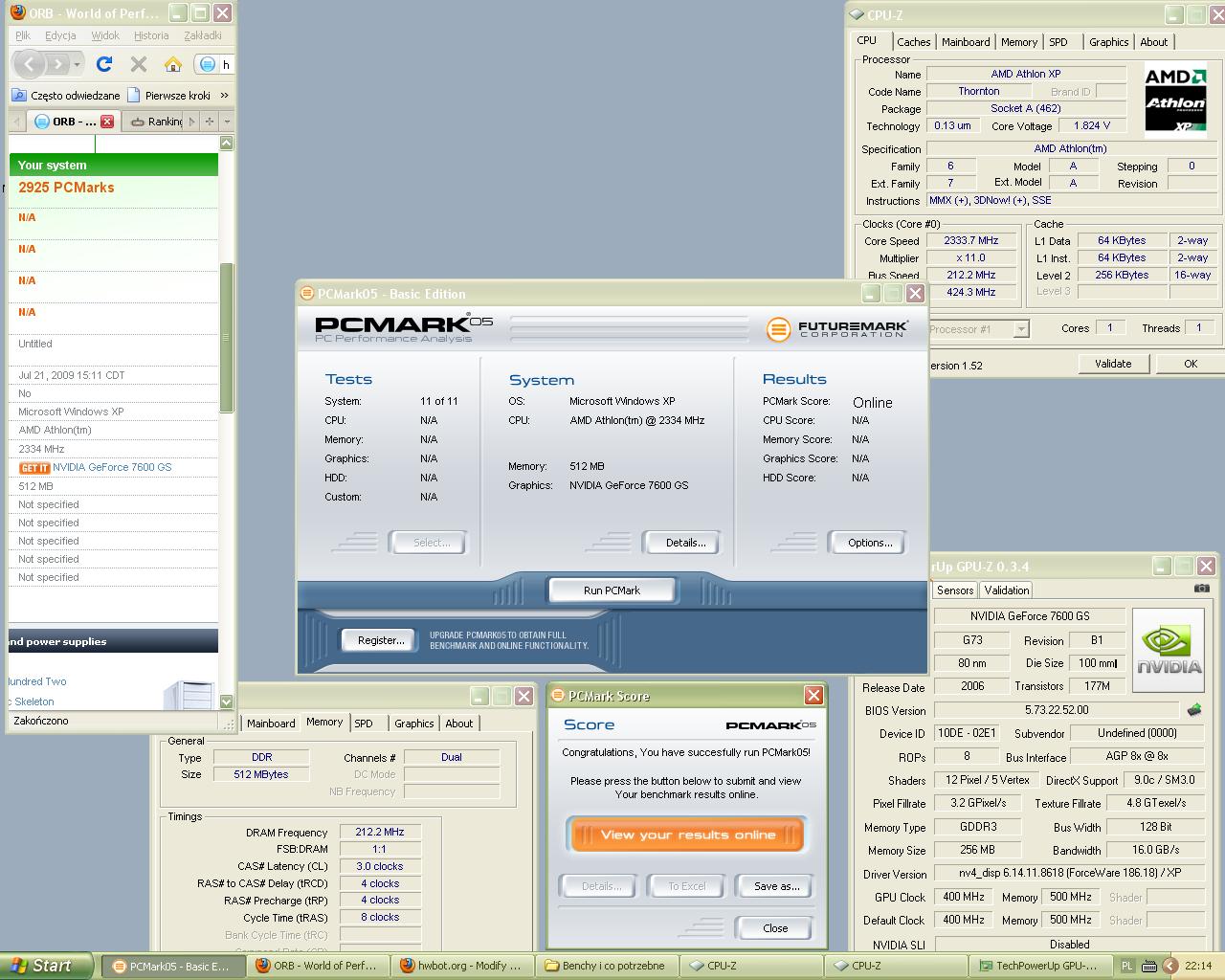Viewport: 1225px width, 980px height.
Task: Switch to hwbot.org taskbar item
Action: coord(462,967)
